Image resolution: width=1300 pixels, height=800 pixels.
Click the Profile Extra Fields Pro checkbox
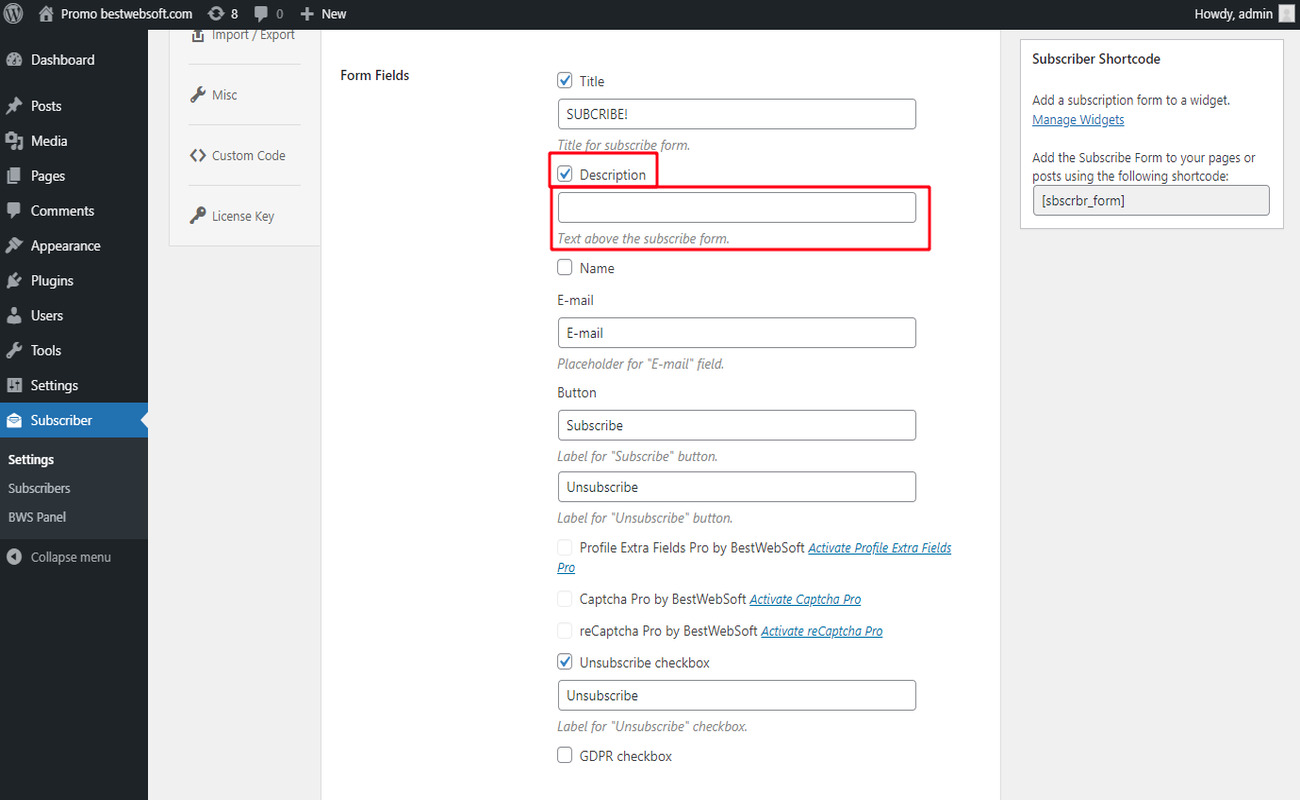565,547
